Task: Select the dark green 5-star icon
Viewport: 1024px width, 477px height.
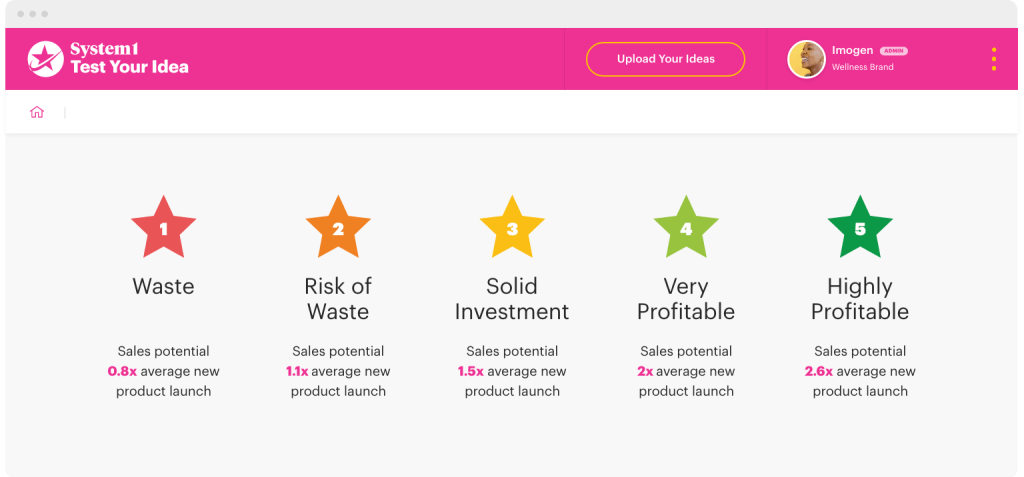Action: [x=860, y=228]
